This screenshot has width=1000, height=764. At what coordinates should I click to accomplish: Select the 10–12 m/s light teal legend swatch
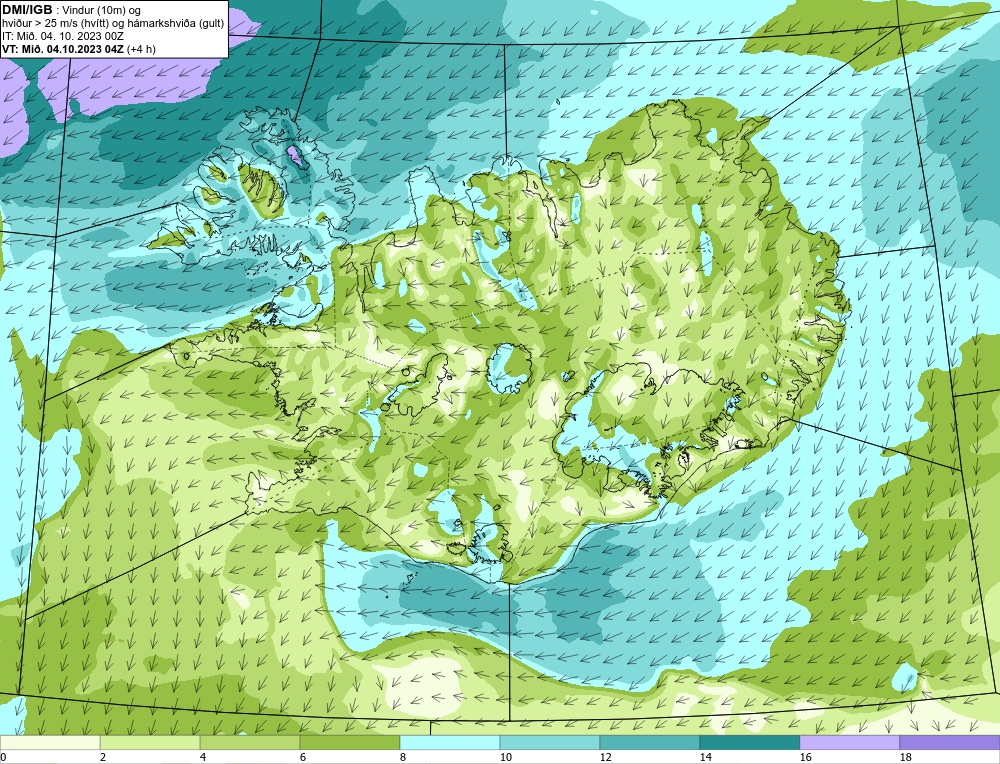(550, 742)
